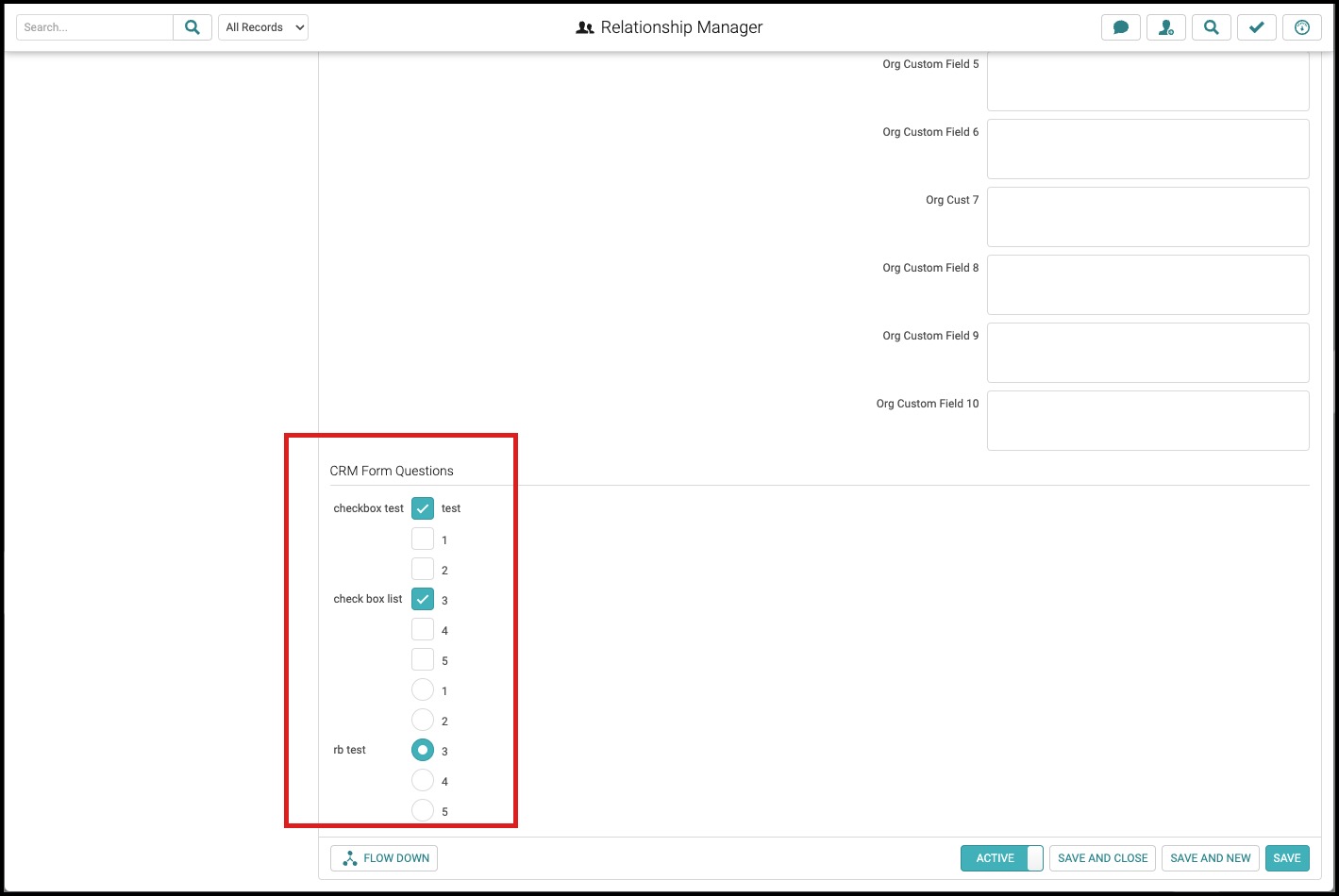The width and height of the screenshot is (1339, 896).
Task: Select radio option 4 in rb test
Action: click(x=423, y=780)
